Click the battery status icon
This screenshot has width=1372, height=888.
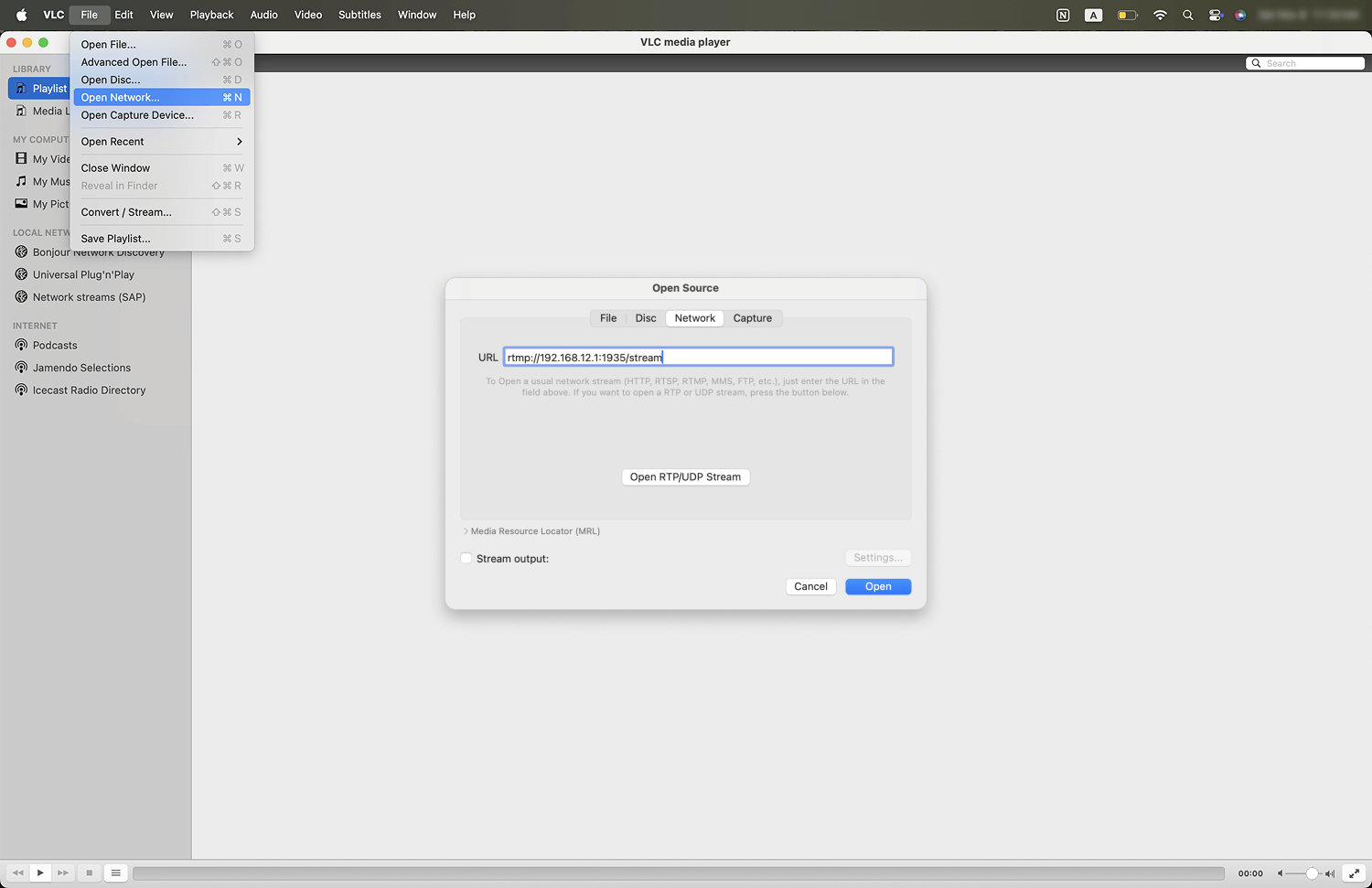pos(1128,15)
